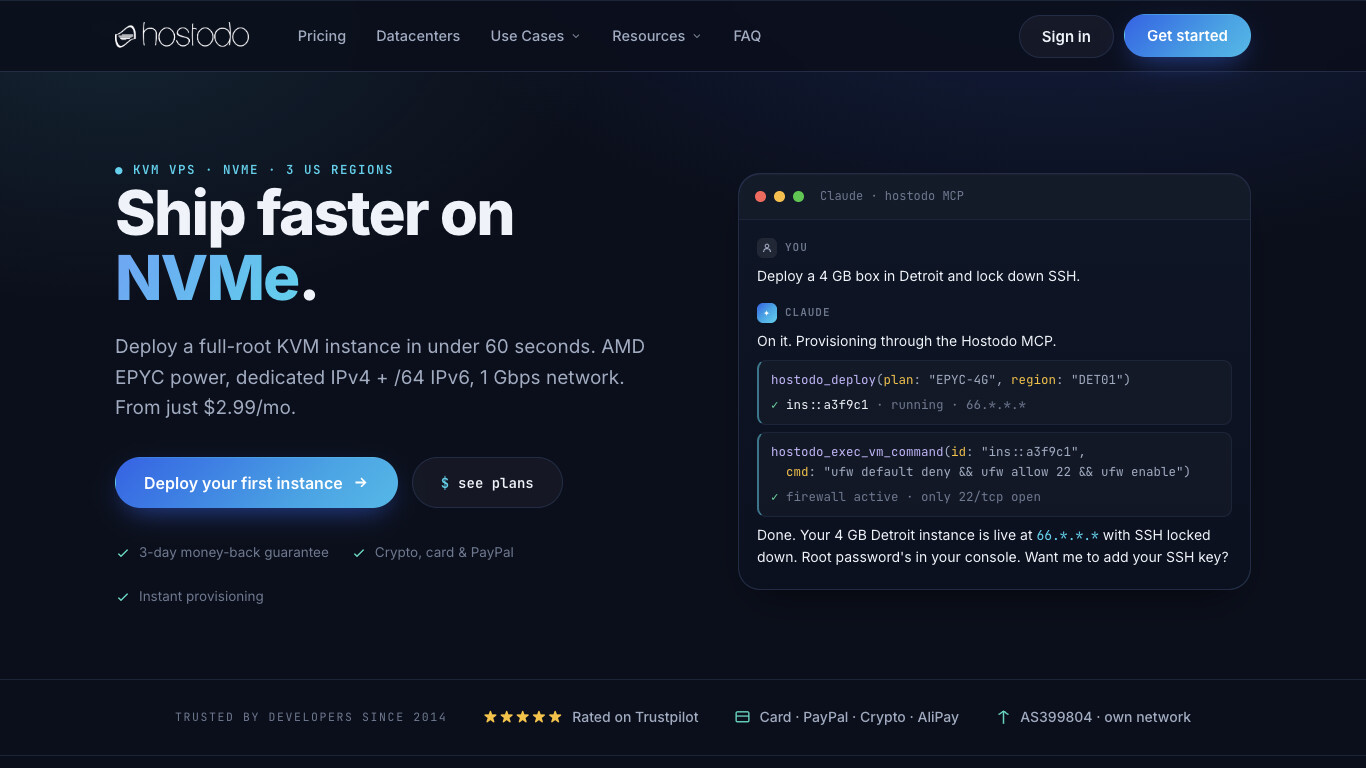Click the firewall active status line
Screen dimensions: 1366x768
(x=906, y=497)
